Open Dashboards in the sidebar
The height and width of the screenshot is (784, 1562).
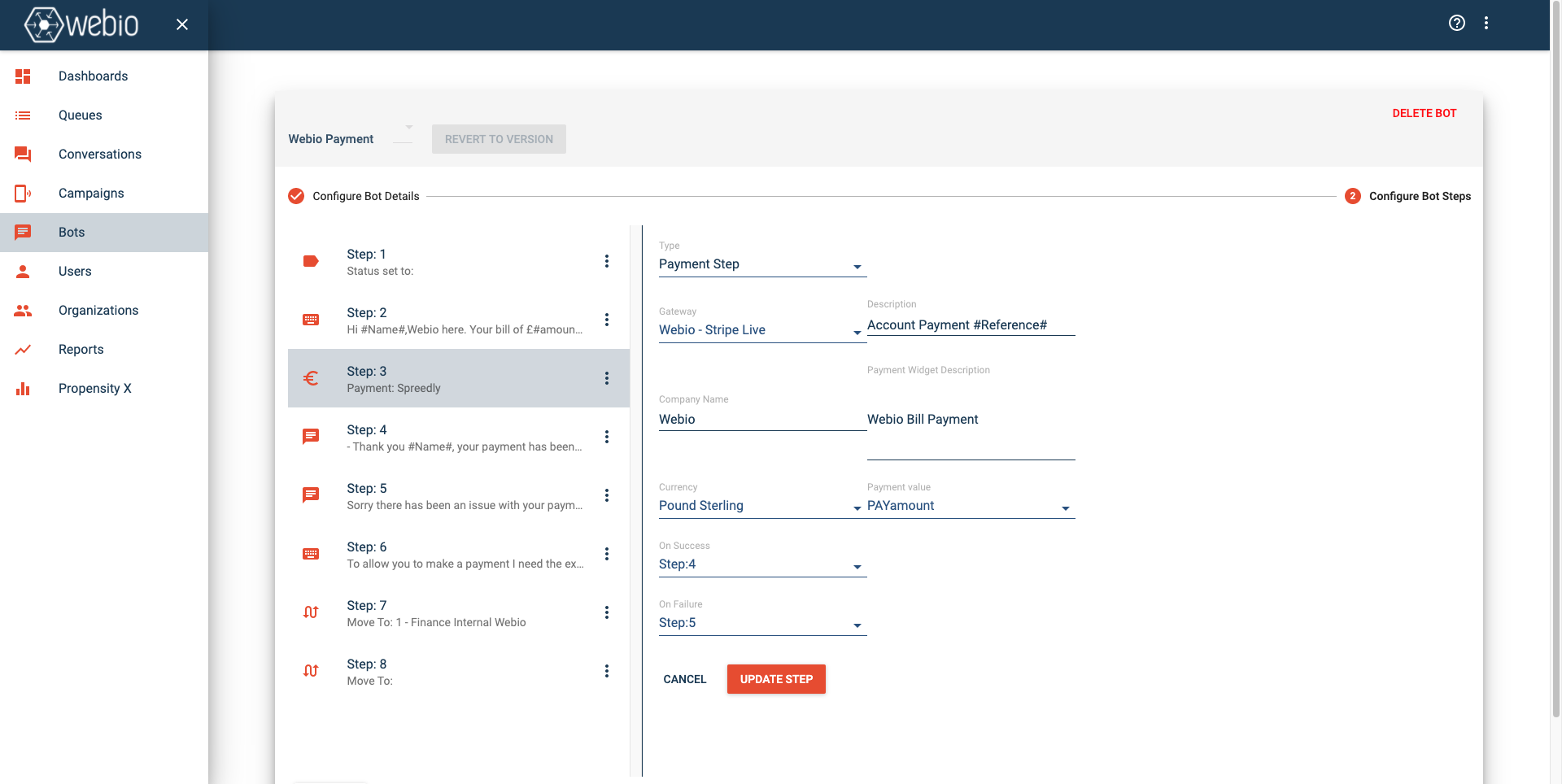[x=104, y=76]
